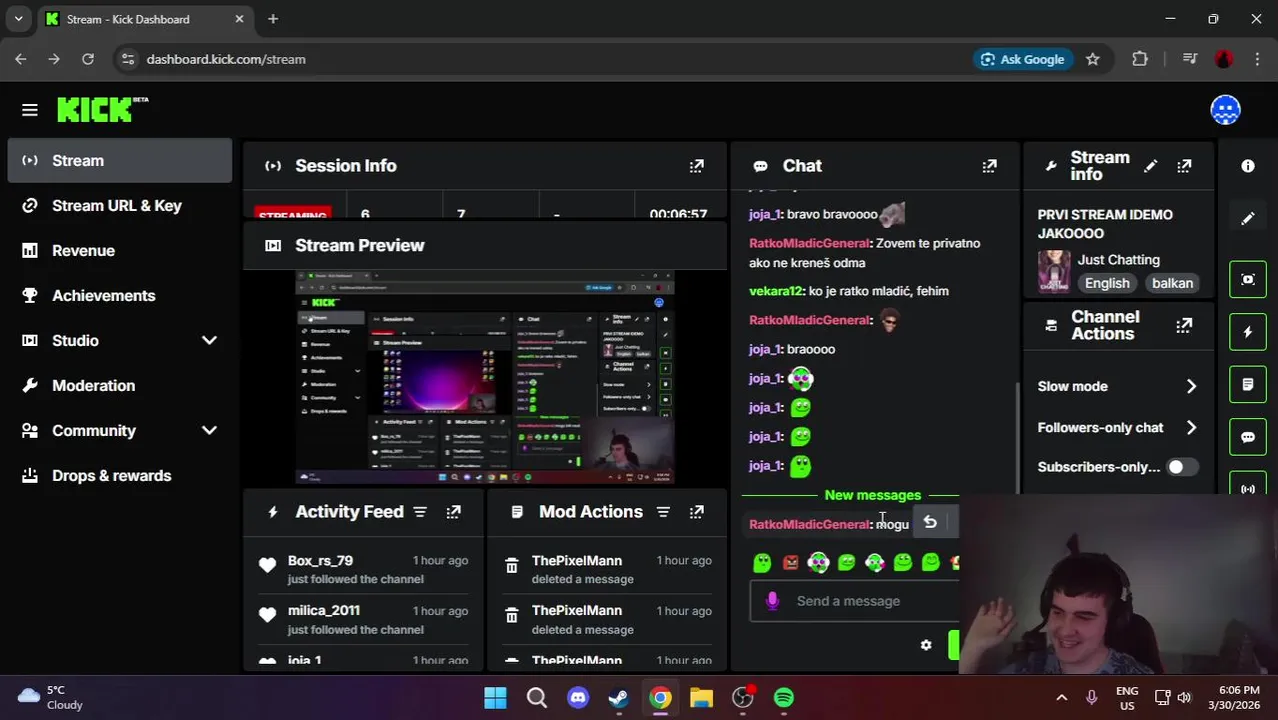This screenshot has height=720, width=1278.
Task: Click the English language tag
Action: click(x=1107, y=283)
